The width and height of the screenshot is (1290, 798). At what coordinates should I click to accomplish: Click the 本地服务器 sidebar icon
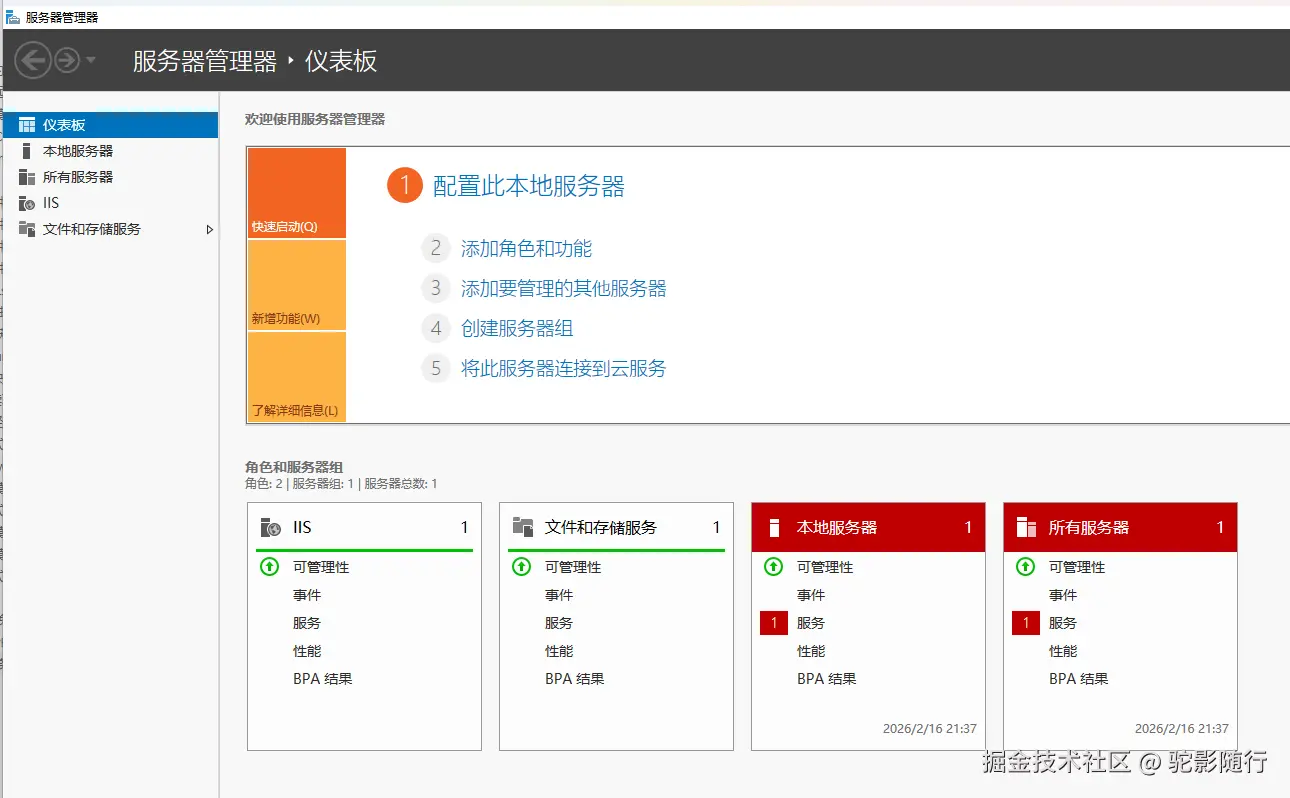tap(27, 151)
